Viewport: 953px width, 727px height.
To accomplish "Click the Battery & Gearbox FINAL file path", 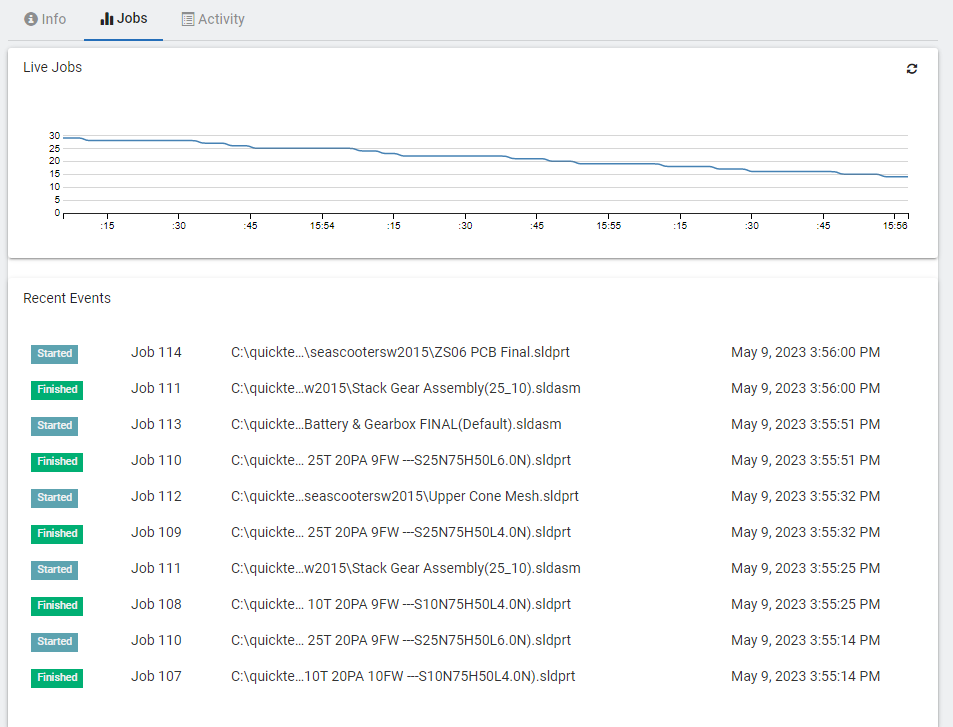I will coord(396,424).
